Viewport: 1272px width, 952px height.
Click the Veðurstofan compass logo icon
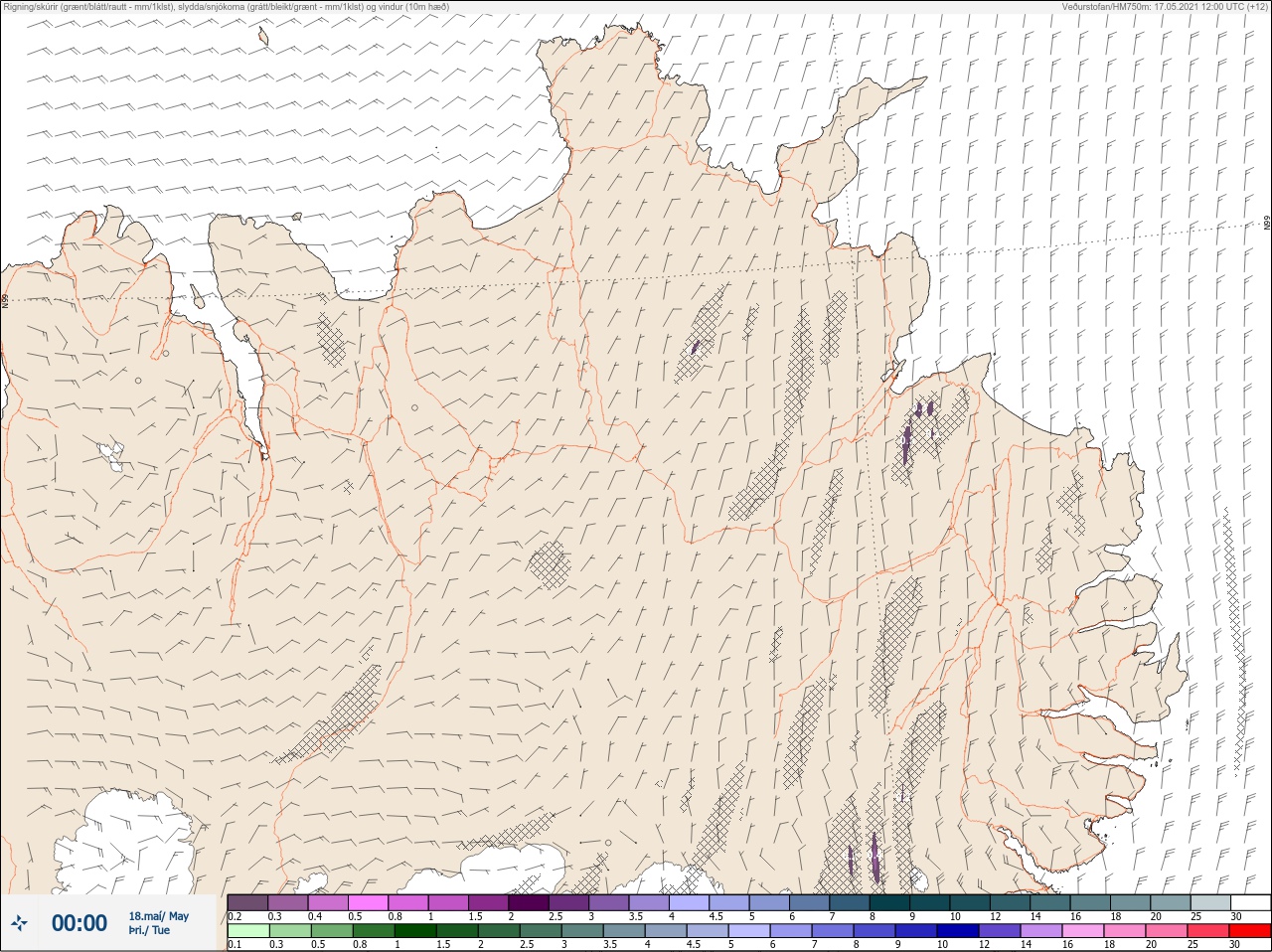19,923
